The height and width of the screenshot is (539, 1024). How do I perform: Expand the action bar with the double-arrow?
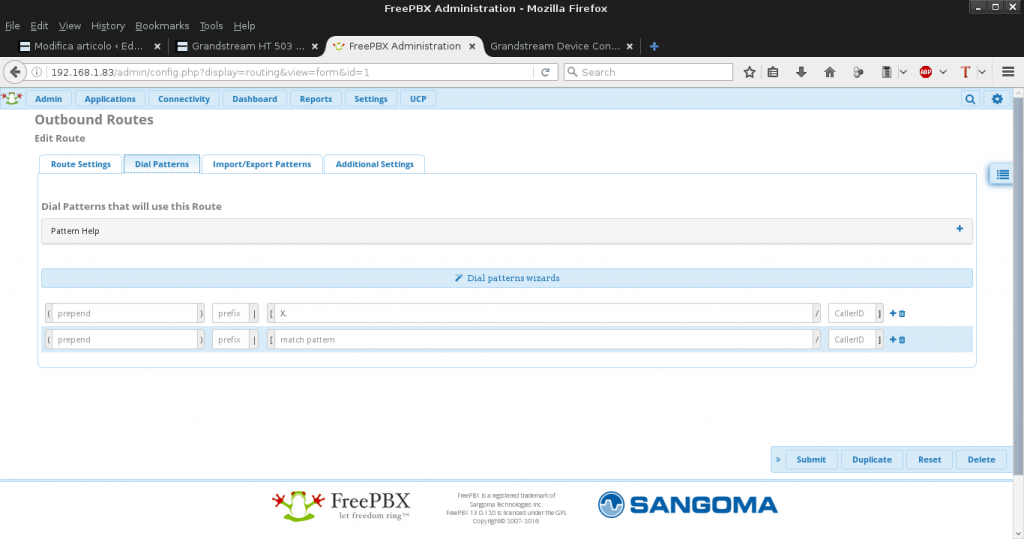(778, 460)
